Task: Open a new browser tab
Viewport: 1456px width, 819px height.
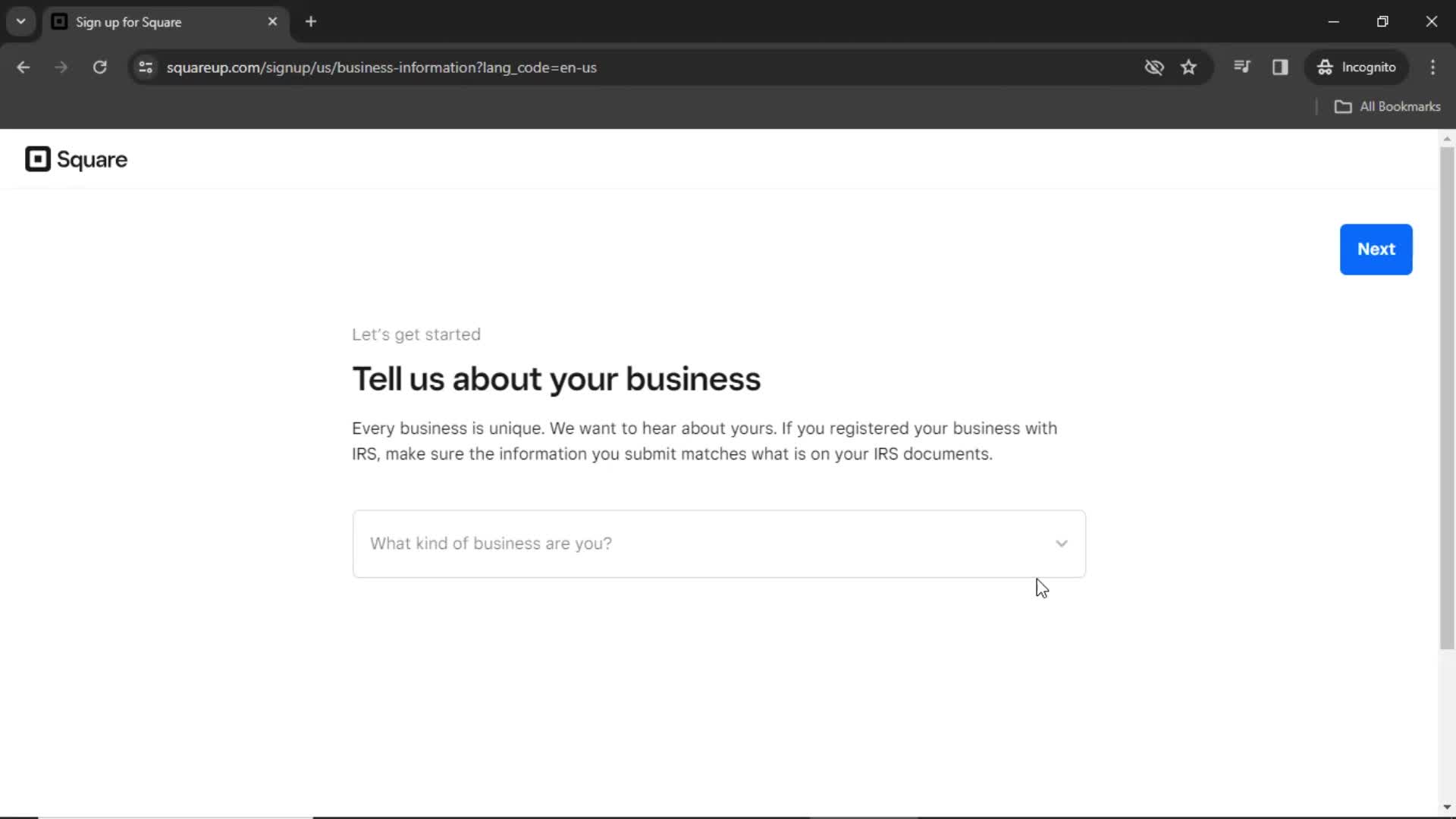Action: pyautogui.click(x=311, y=22)
